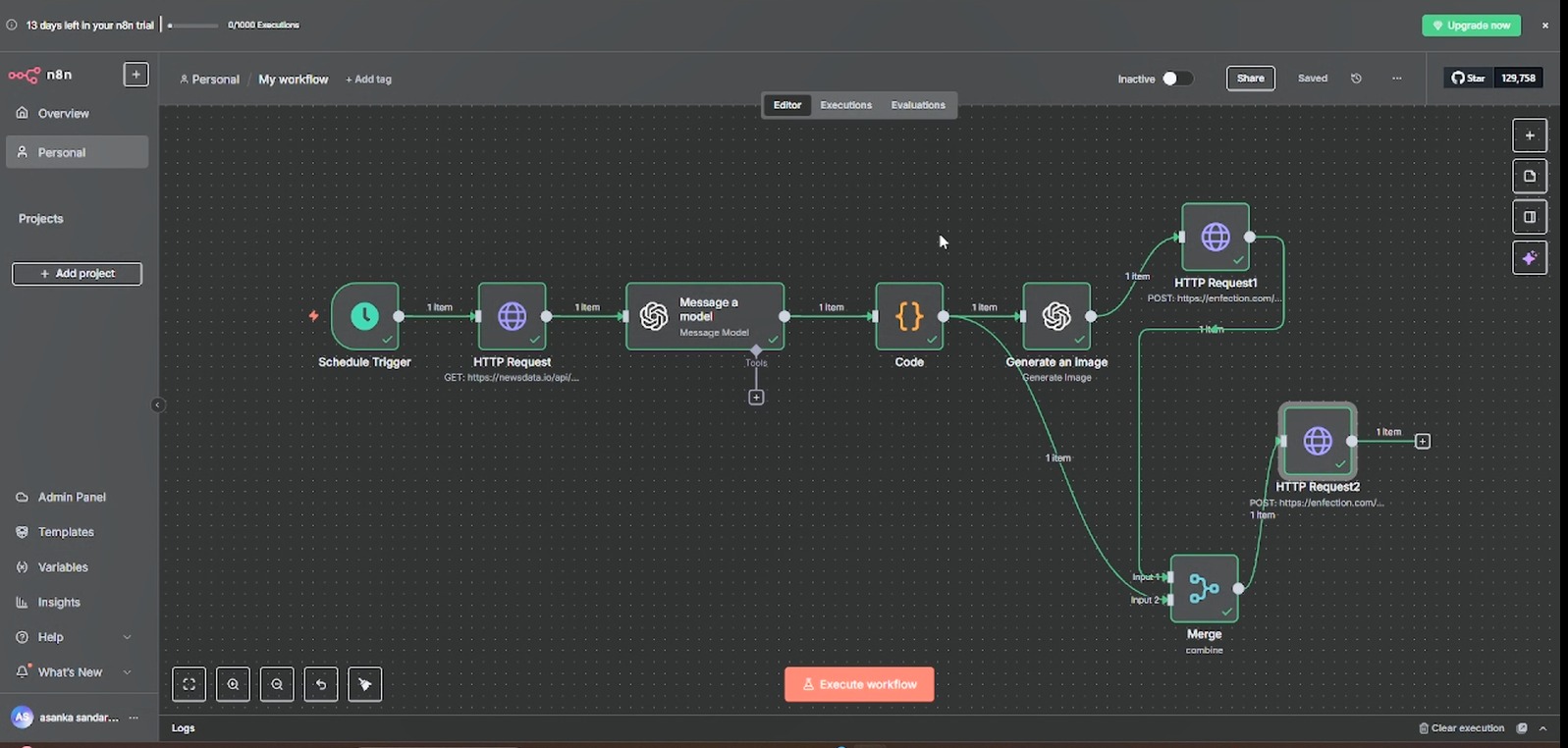Click the Upgrade now button
Screen dimensions: 1568x748
click(1470, 26)
